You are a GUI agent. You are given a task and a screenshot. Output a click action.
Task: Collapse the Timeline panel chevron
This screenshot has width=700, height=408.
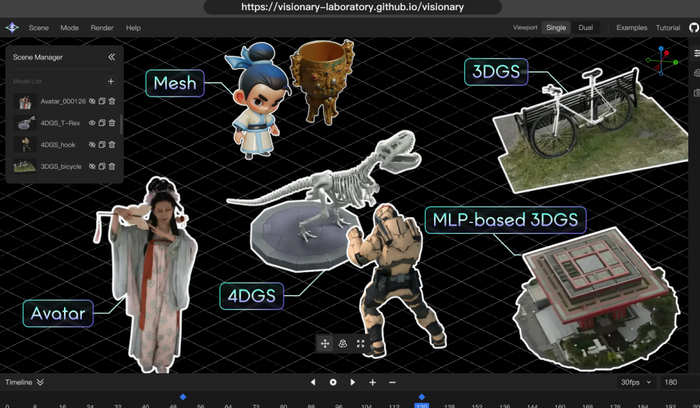coord(40,382)
